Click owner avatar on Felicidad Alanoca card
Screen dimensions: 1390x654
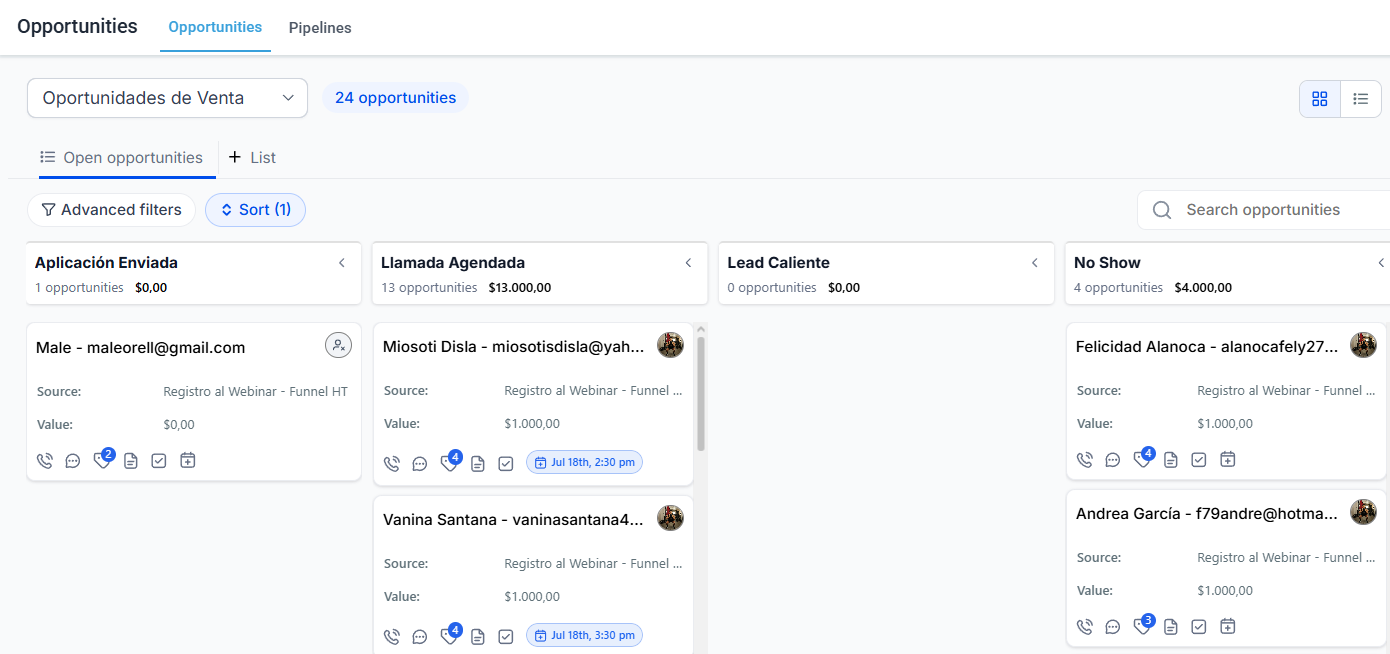click(1363, 345)
